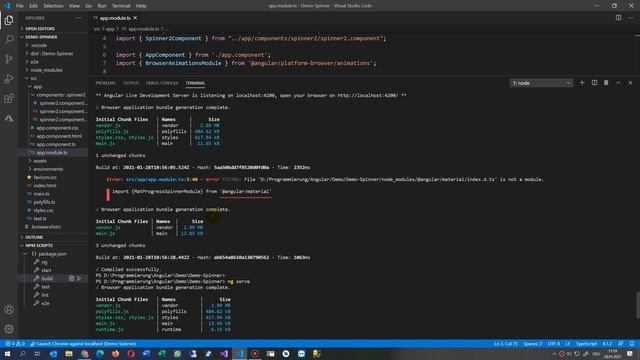
Task: Open the File menu
Action: (x=20, y=6)
